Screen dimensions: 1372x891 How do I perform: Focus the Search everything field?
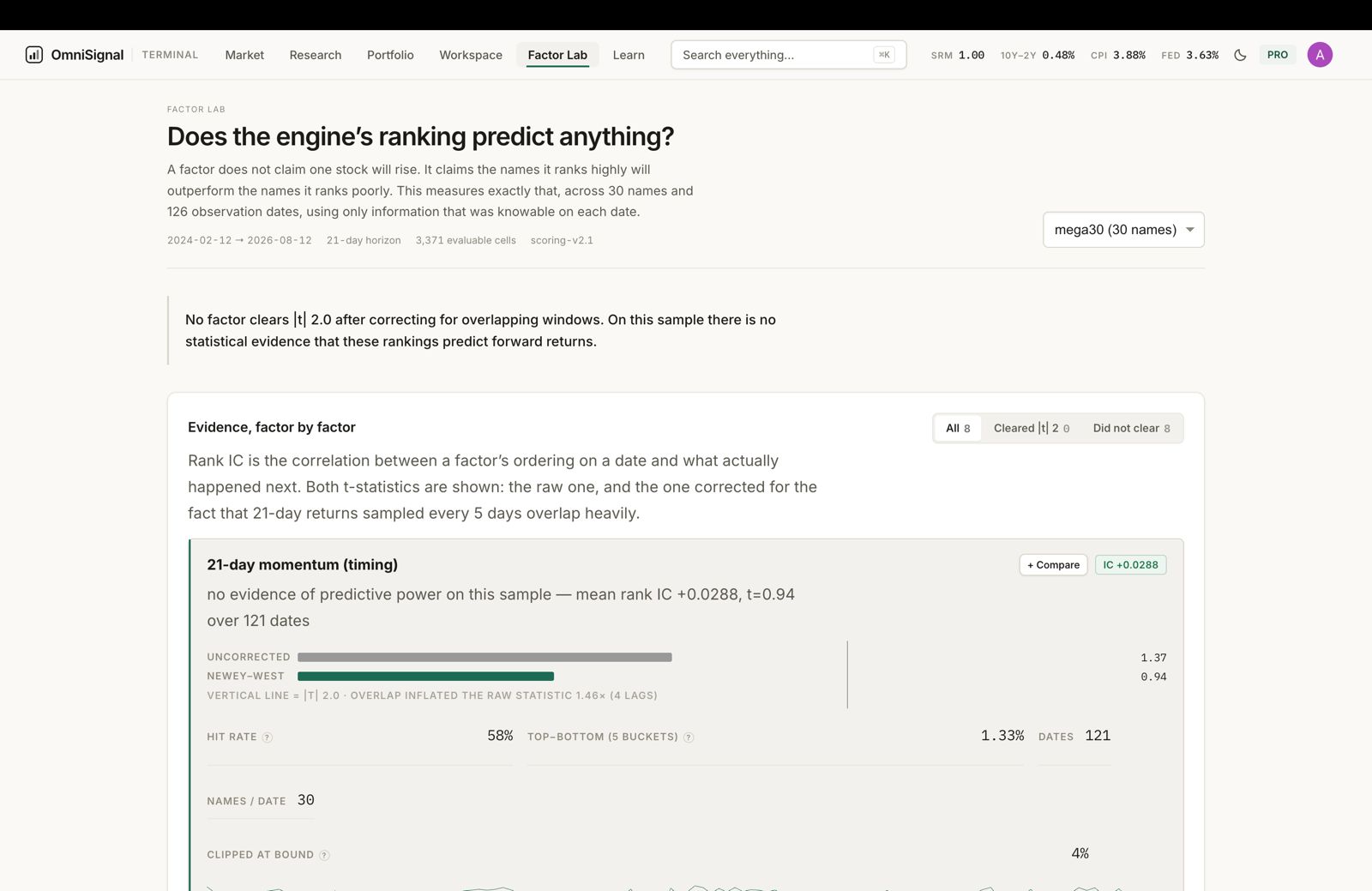point(788,55)
